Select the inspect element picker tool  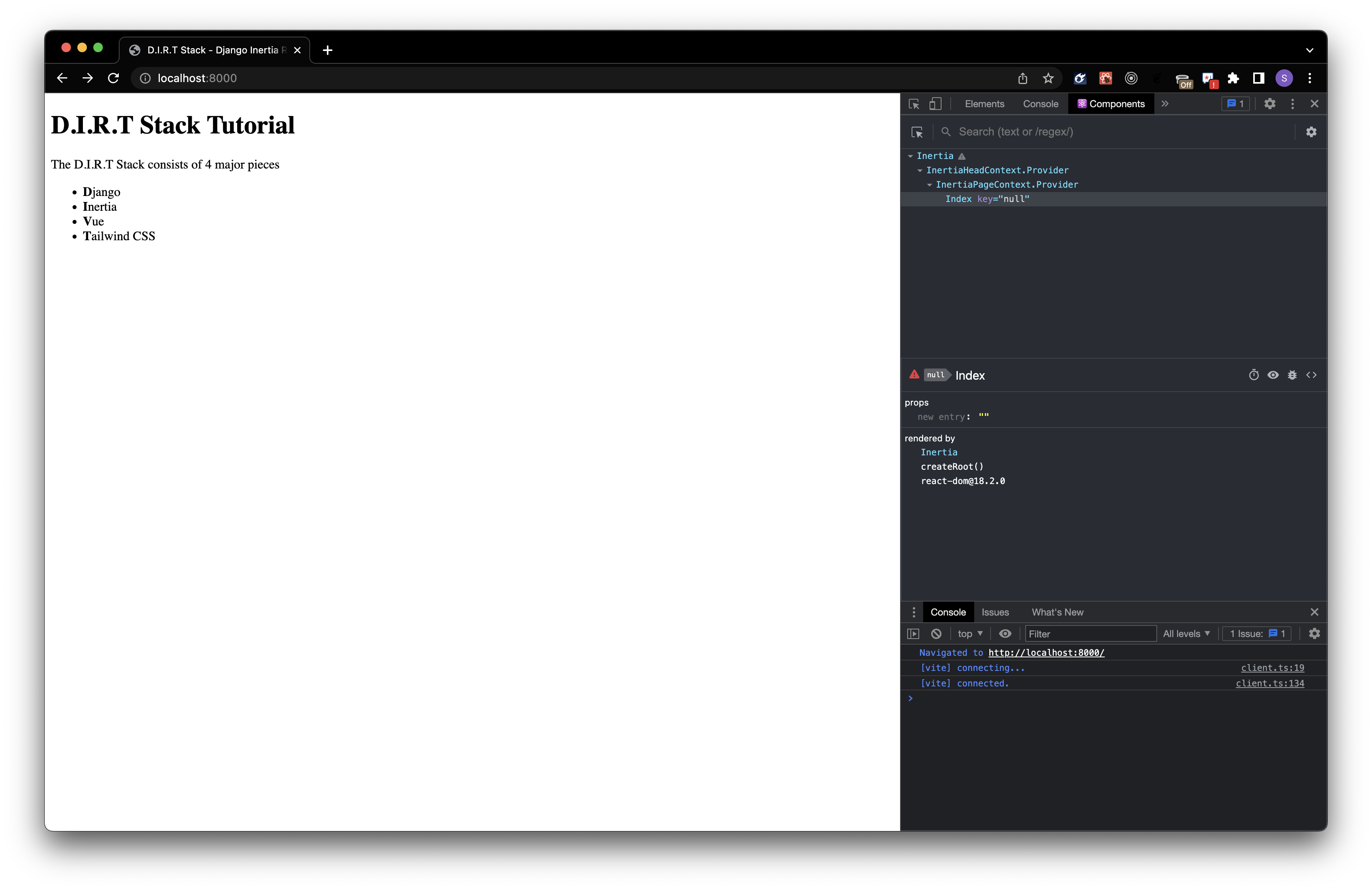coord(914,104)
